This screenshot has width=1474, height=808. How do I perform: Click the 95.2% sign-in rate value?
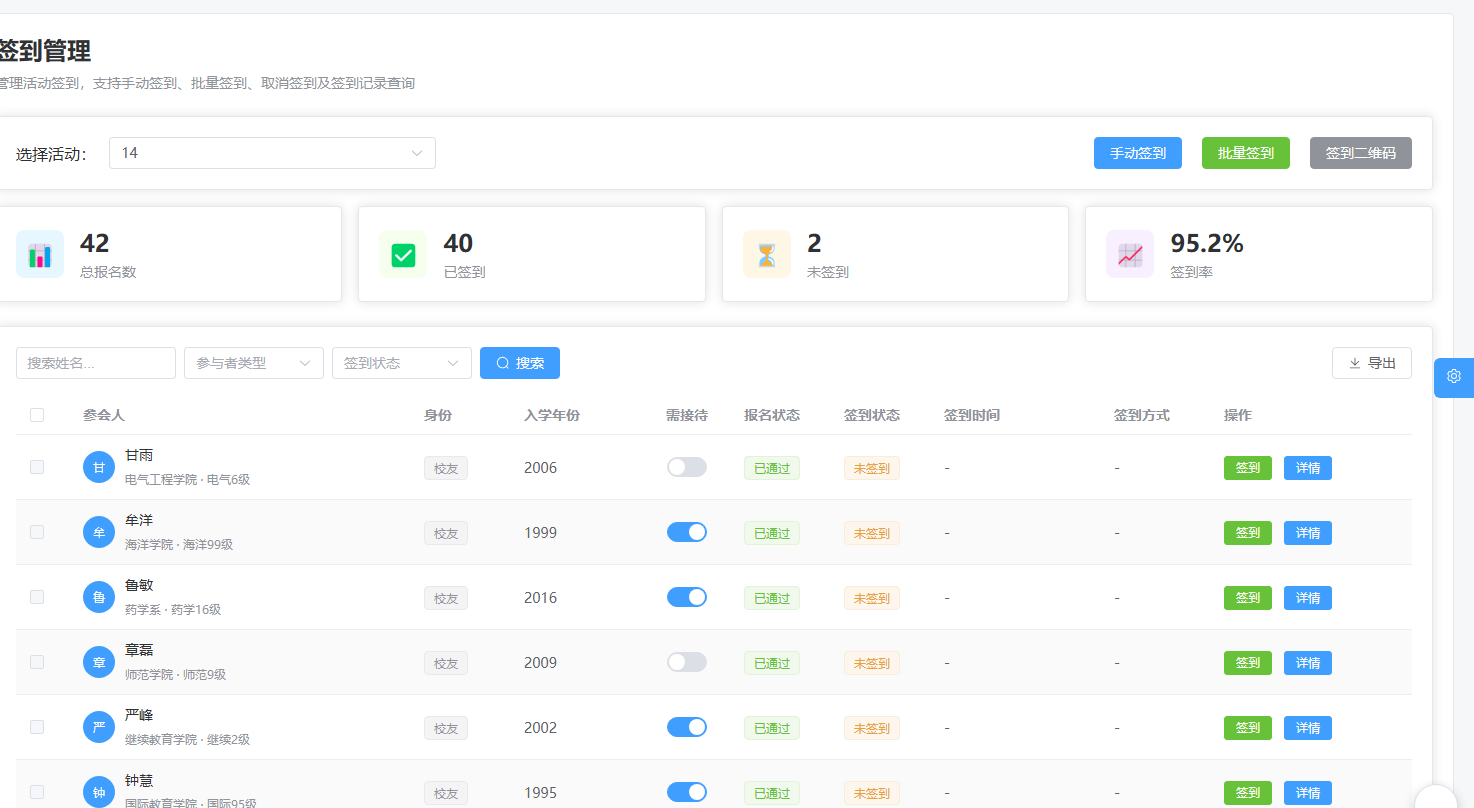[1207, 243]
